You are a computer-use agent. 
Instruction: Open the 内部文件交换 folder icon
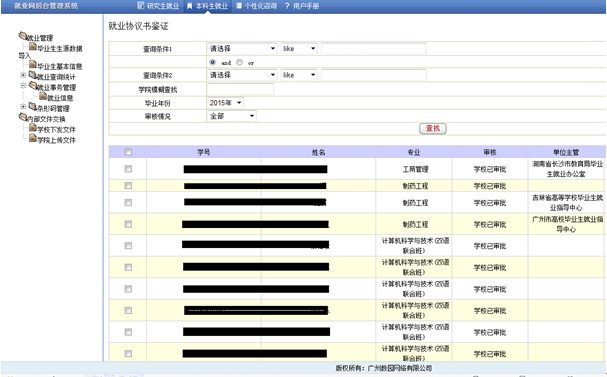click(23, 117)
